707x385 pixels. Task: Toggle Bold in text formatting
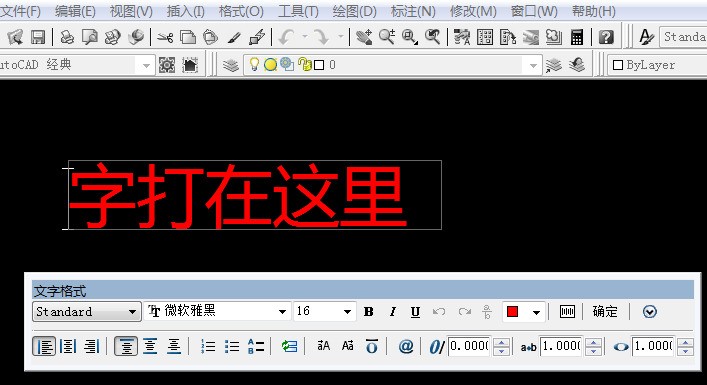coord(368,312)
